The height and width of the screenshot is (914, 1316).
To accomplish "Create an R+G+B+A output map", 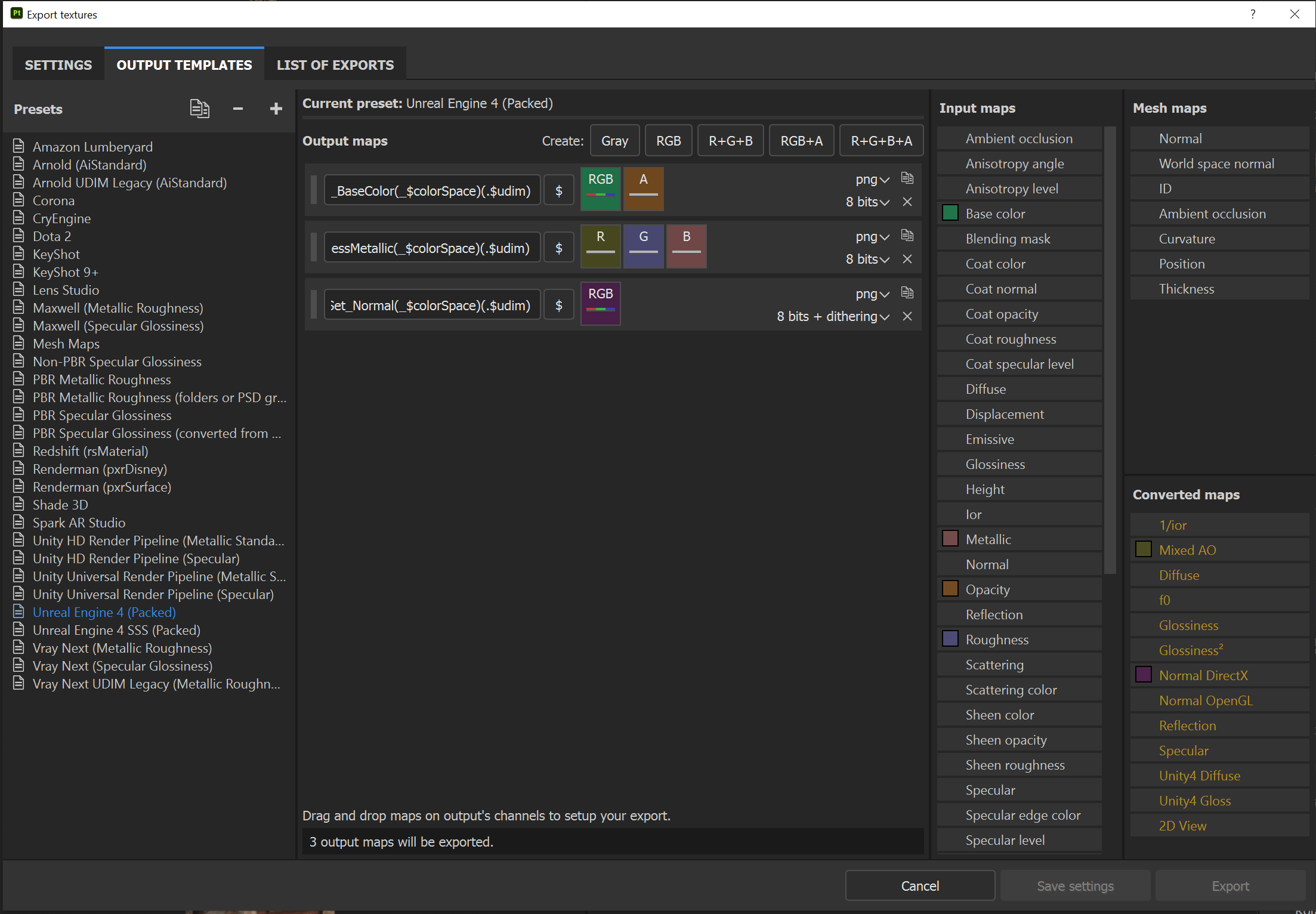I will coord(881,141).
